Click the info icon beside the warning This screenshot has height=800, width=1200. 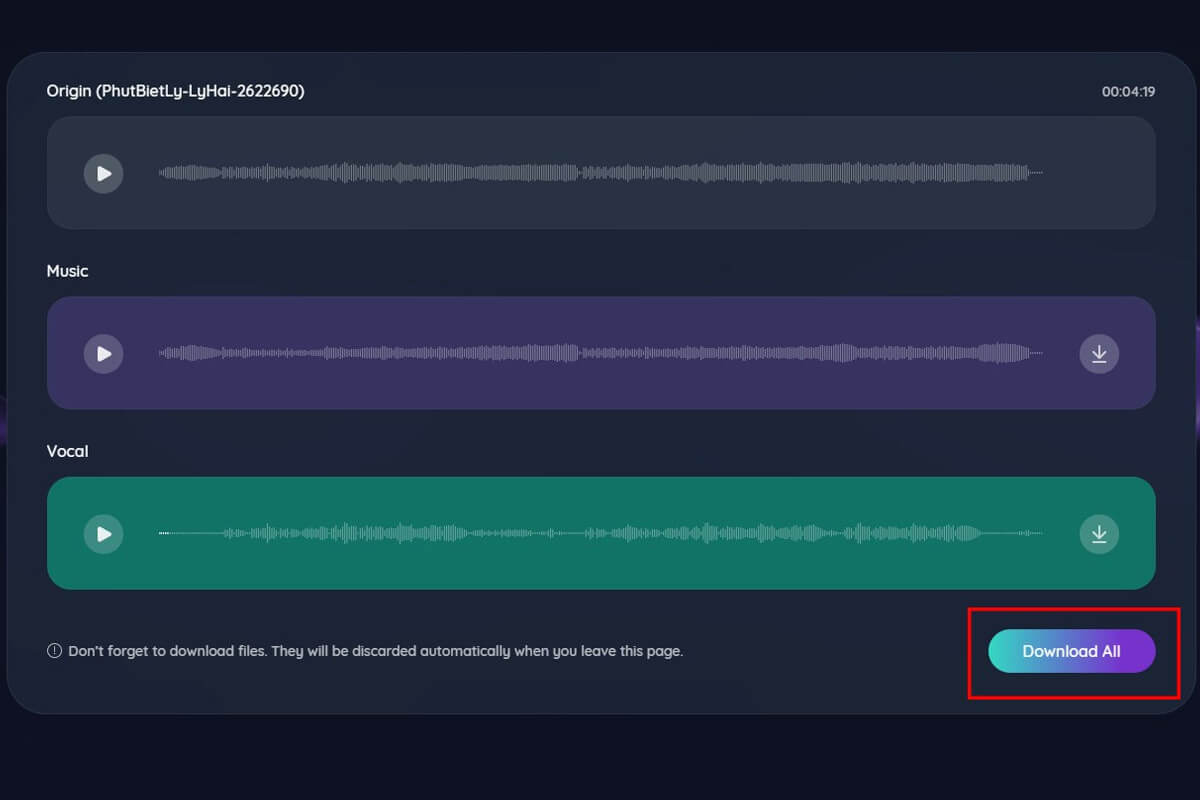(55, 651)
